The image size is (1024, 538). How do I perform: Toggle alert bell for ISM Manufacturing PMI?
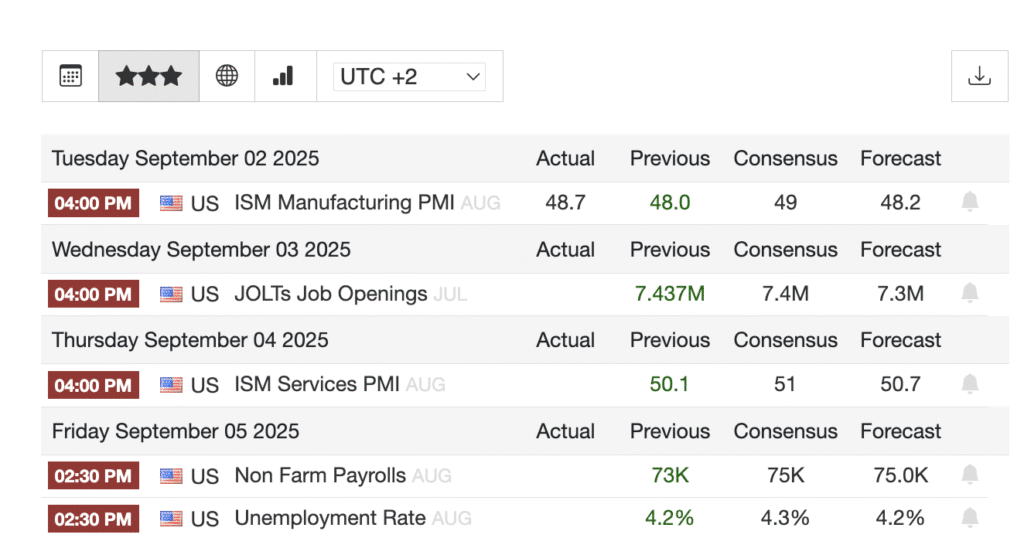[969, 203]
